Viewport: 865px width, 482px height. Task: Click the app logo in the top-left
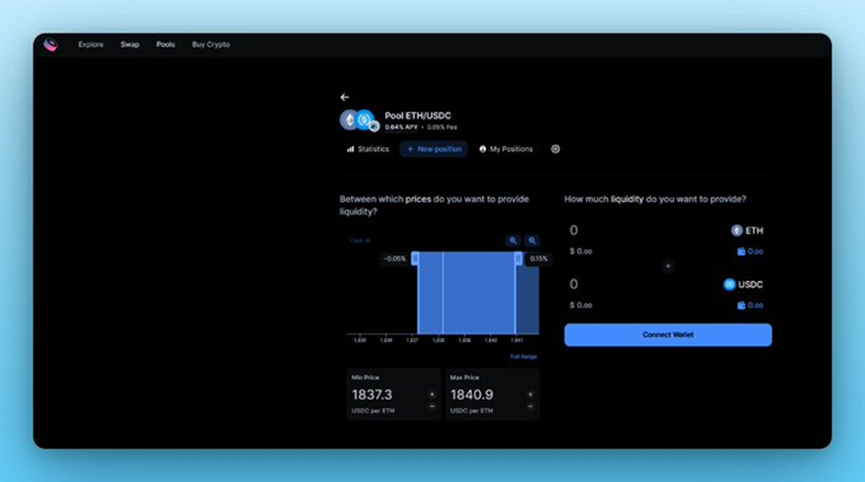click(51, 44)
